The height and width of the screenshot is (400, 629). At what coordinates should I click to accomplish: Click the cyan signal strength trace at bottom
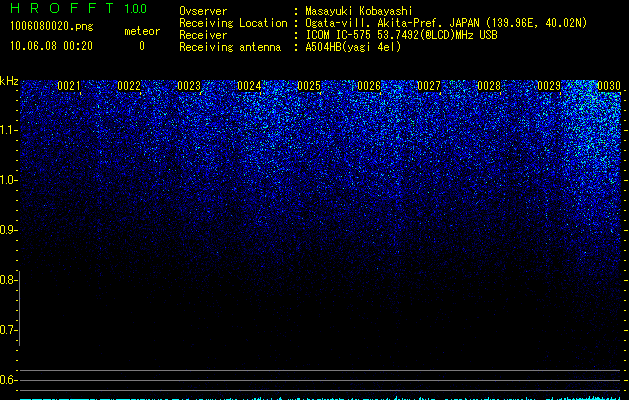click(320, 398)
